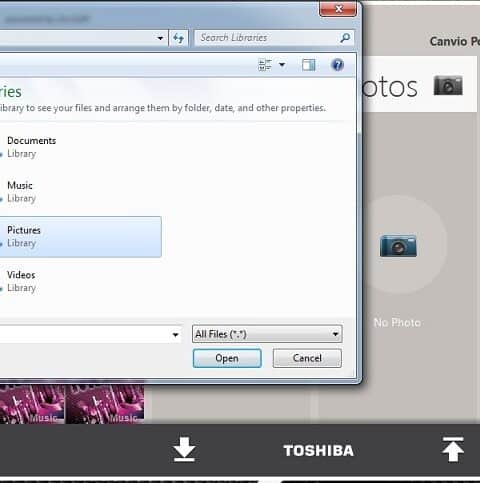Screen dimensions: 480x483
Task: Click the refresh button beside the address bar
Action: [x=178, y=38]
